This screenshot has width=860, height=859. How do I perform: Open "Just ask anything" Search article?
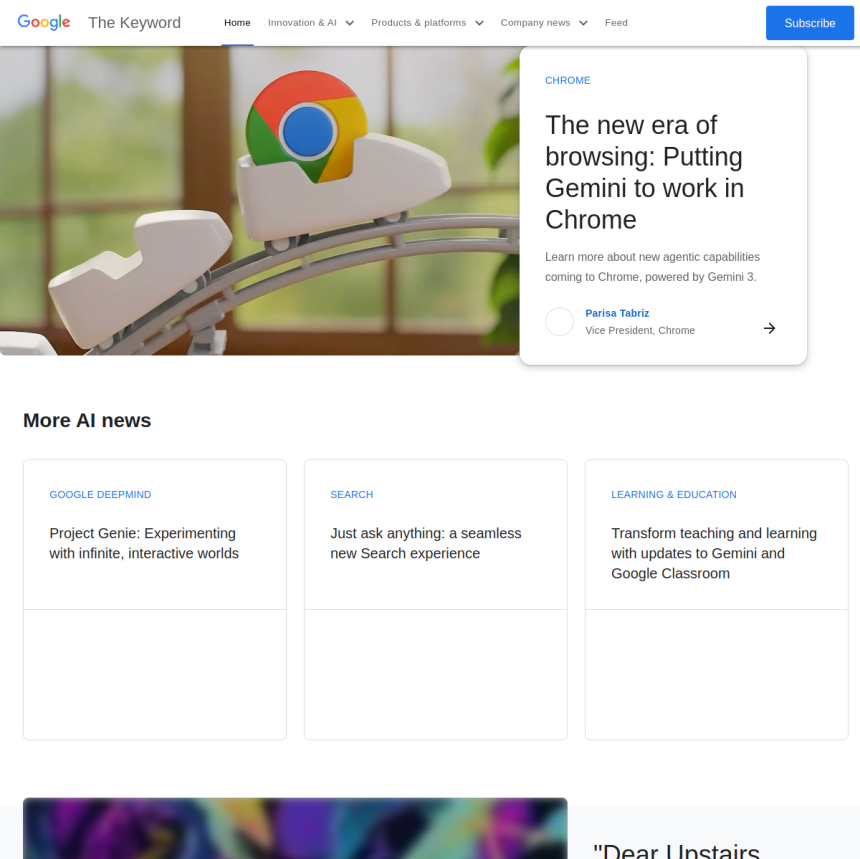[x=426, y=543]
